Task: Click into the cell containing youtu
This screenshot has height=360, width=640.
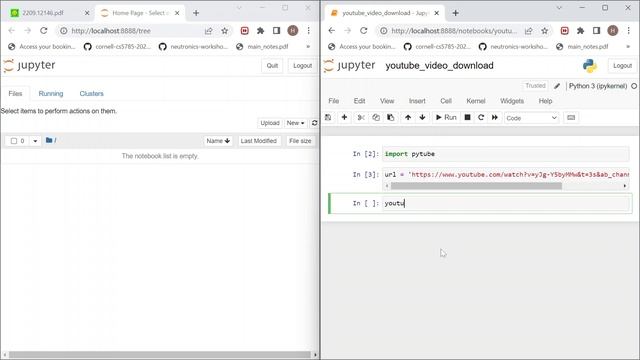Action: 506,203
